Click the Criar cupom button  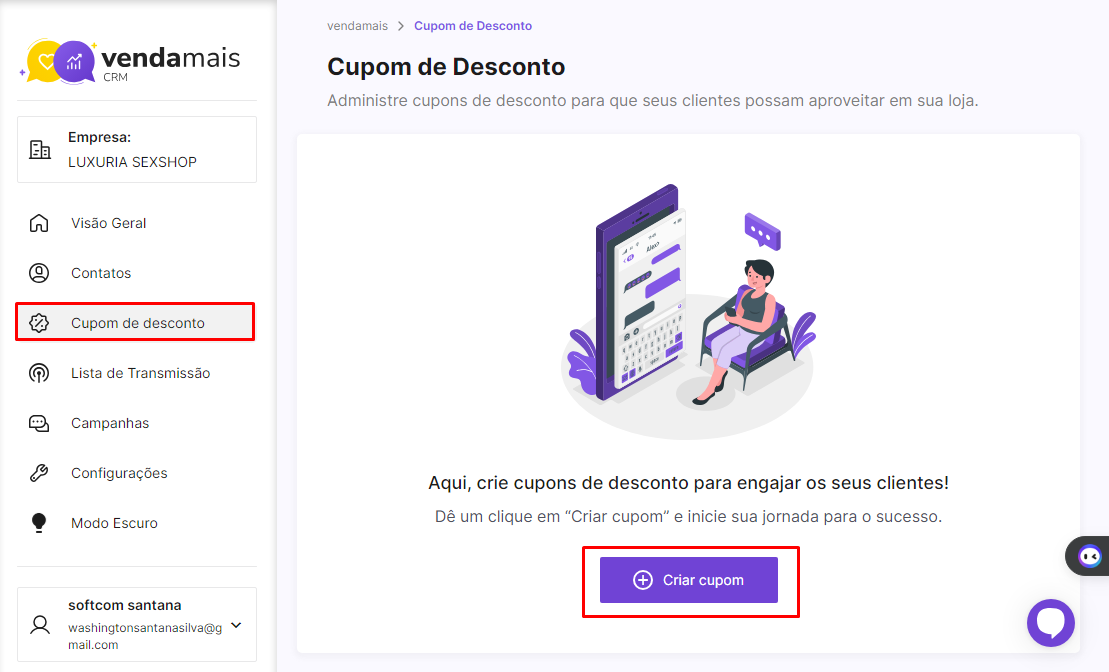point(689,580)
